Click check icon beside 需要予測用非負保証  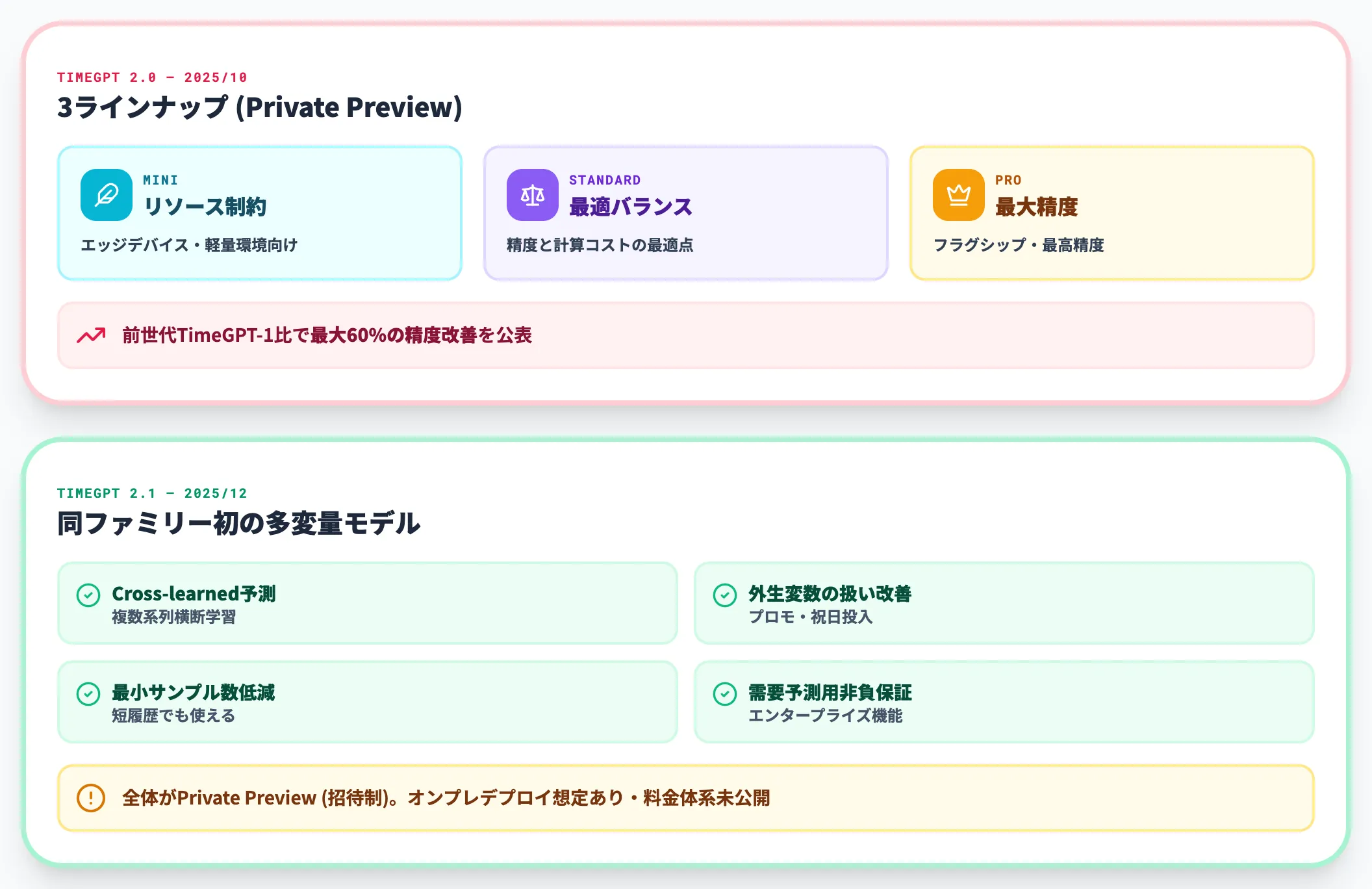click(725, 693)
